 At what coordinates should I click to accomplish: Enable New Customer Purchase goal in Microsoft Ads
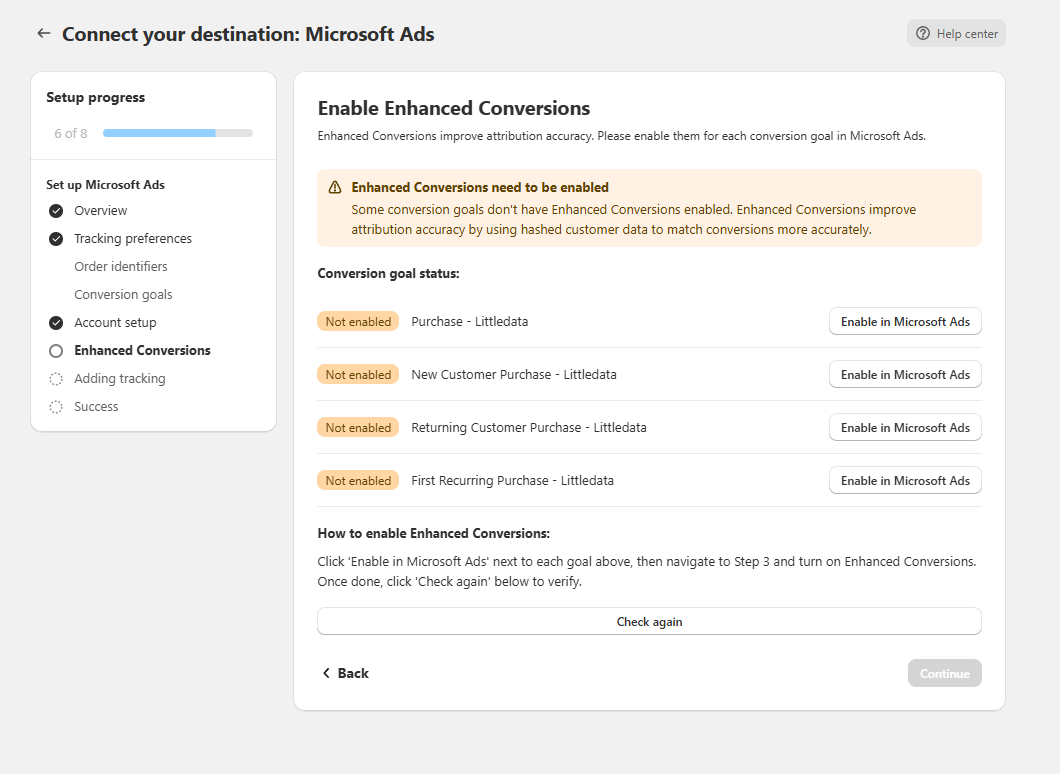905,375
